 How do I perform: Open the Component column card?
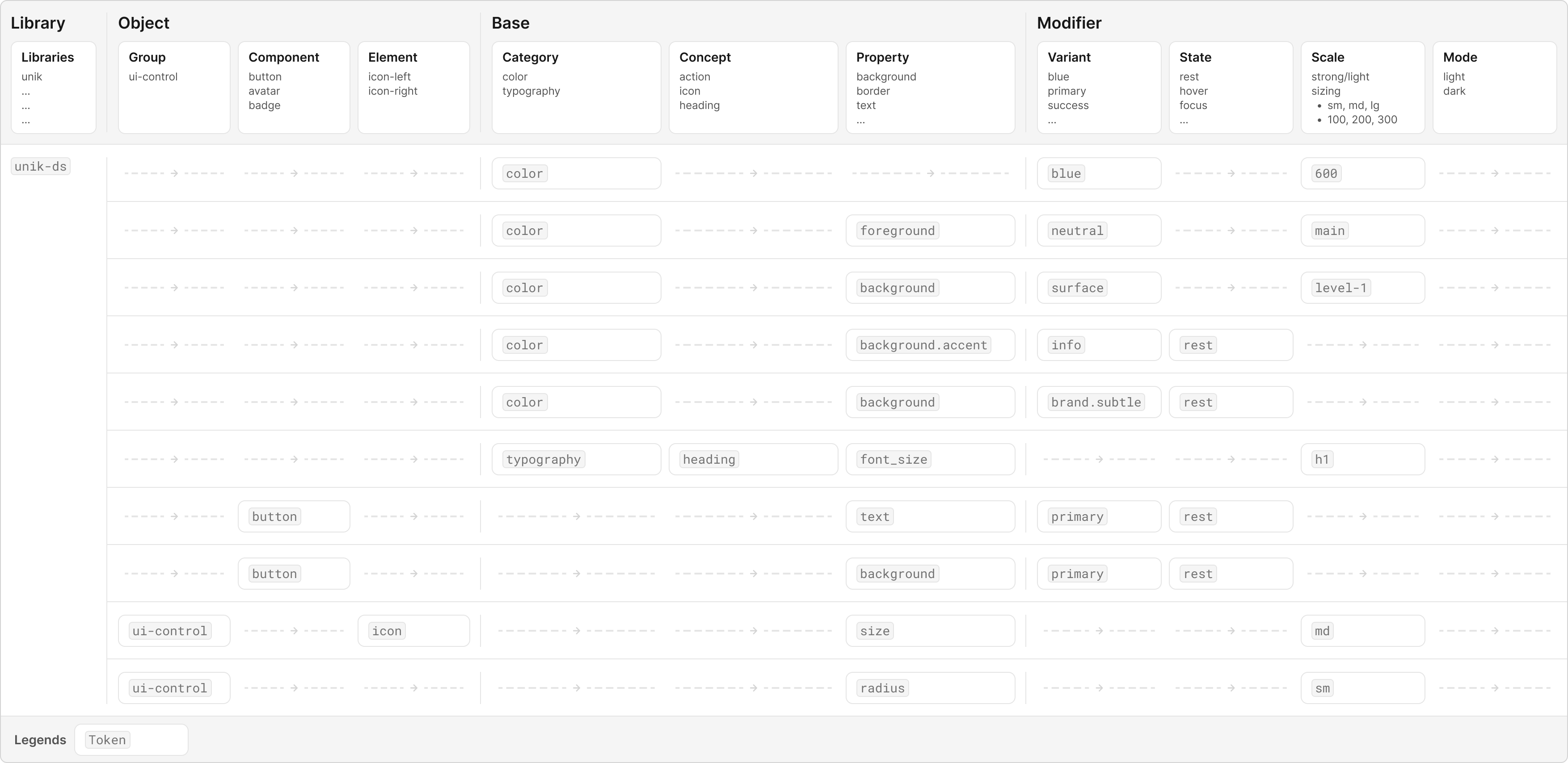point(293,87)
